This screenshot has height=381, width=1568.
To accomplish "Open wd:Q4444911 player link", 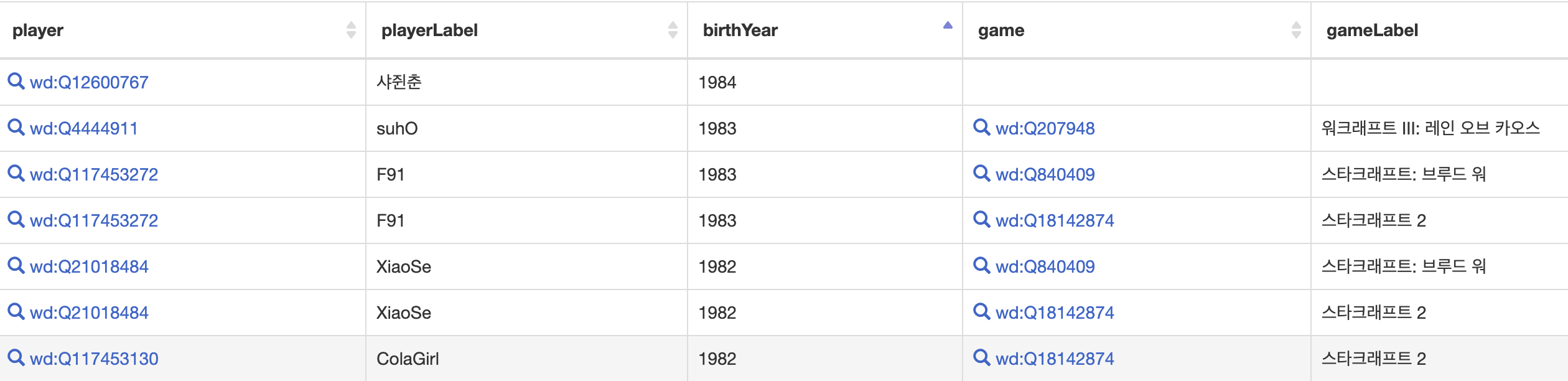I will point(83,128).
